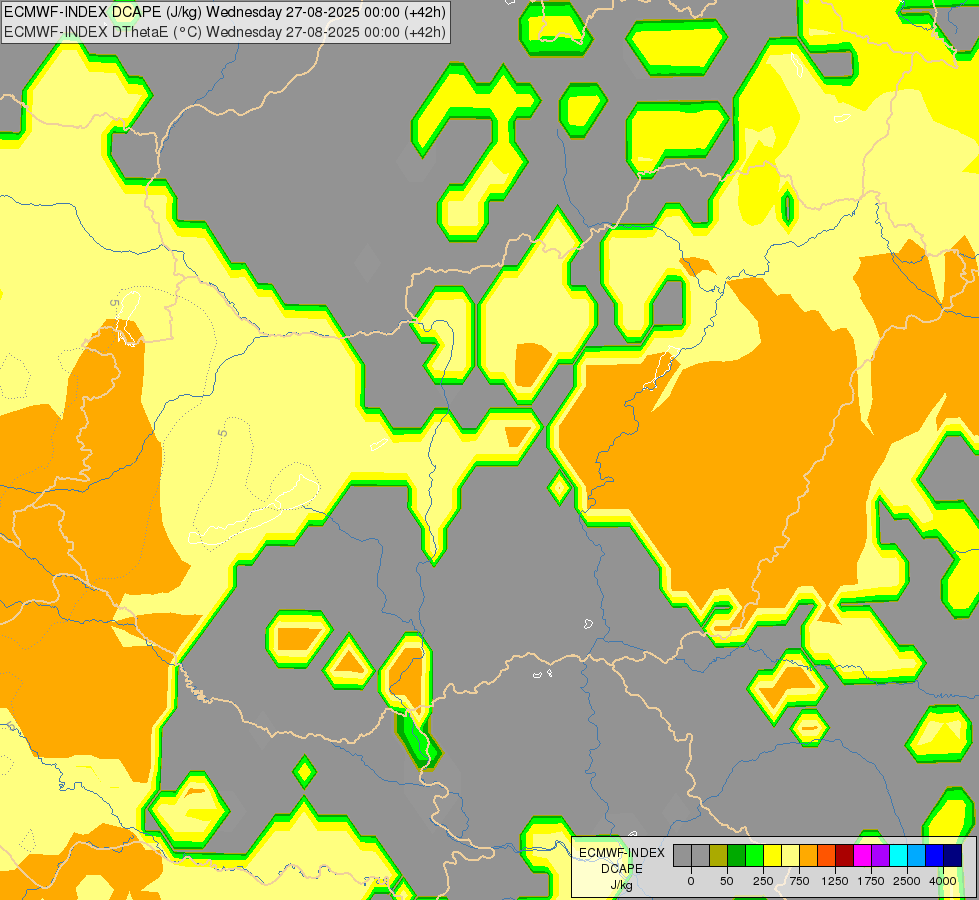Select the bright yellow legend swatch
Image resolution: width=979 pixels, height=900 pixels.
tap(772, 855)
